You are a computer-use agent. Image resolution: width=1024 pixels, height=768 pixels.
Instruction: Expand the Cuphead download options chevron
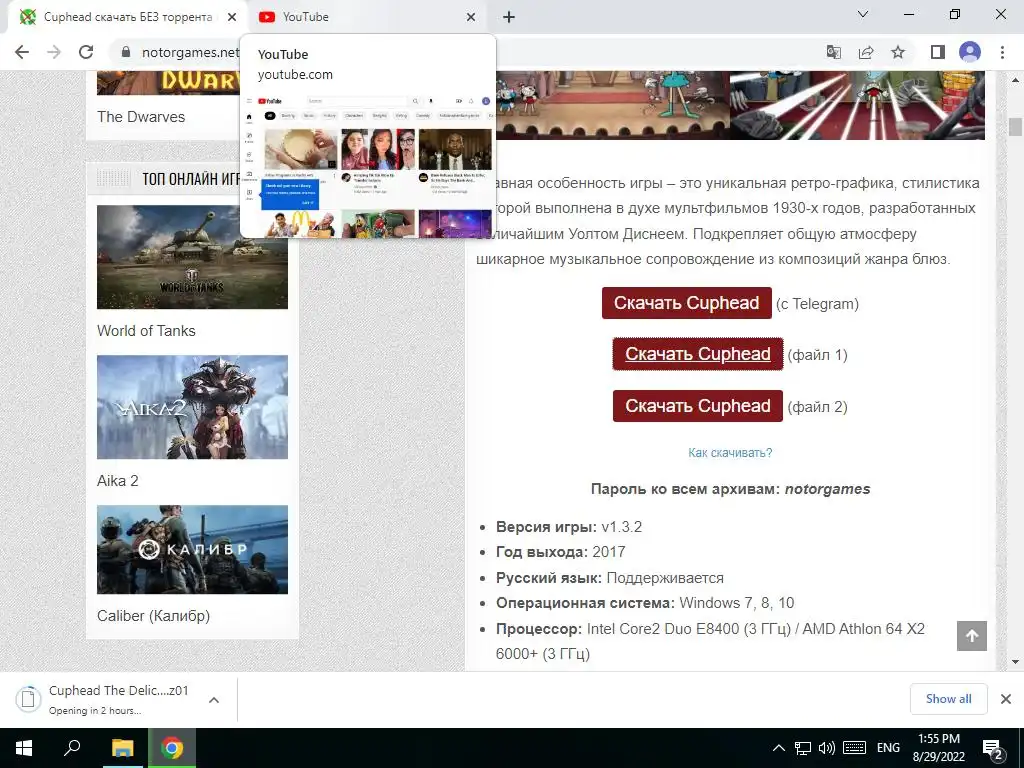[x=214, y=700]
